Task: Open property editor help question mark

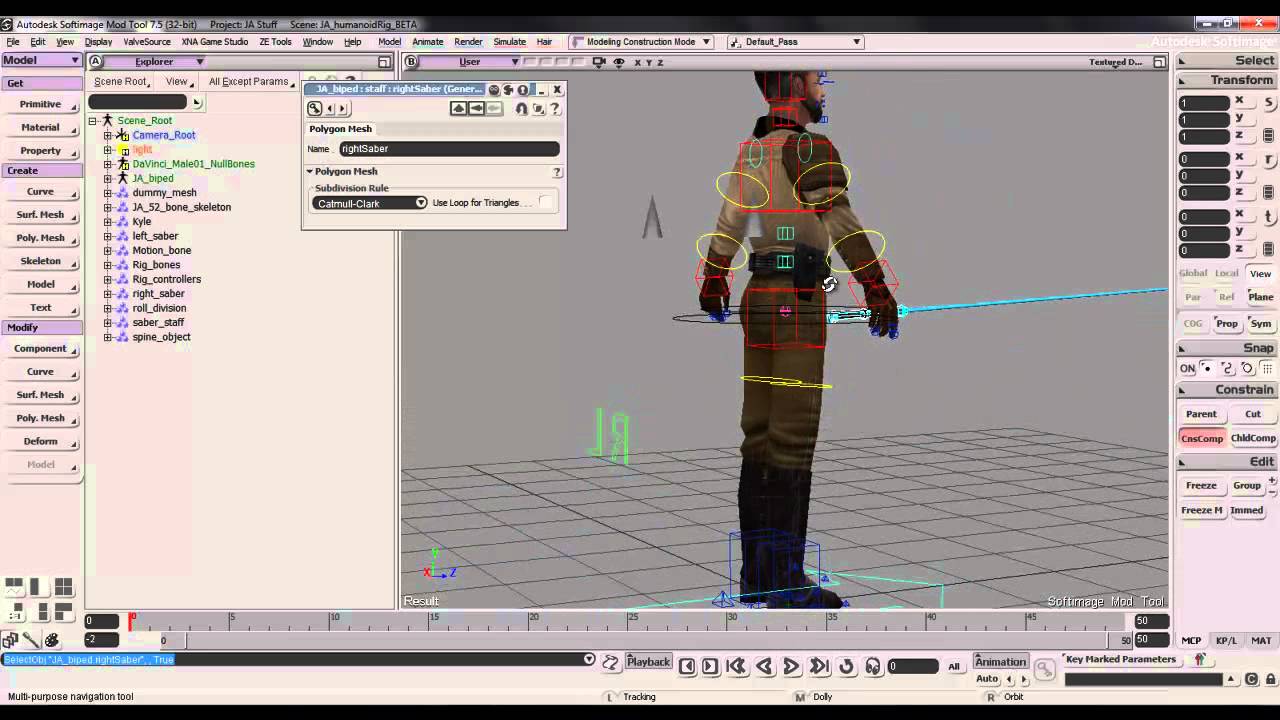Action: coord(555,109)
